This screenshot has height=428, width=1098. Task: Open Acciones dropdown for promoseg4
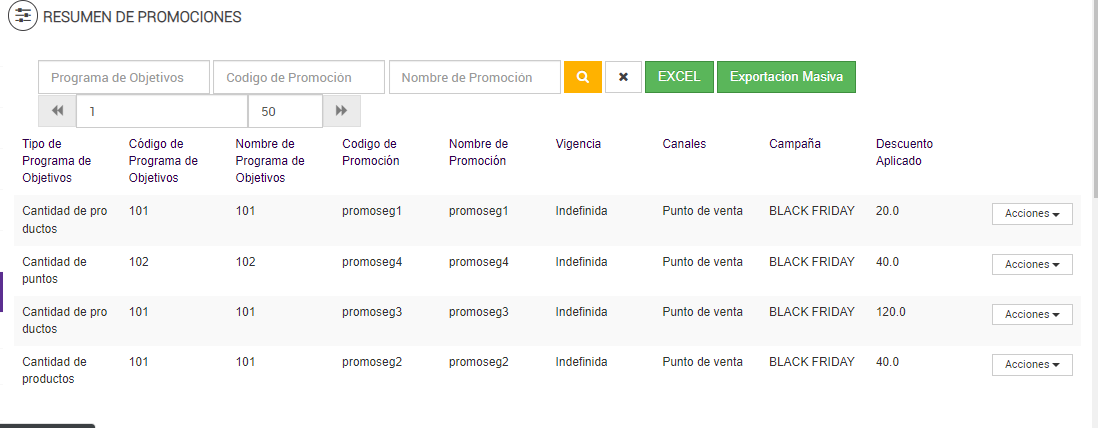(1031, 264)
